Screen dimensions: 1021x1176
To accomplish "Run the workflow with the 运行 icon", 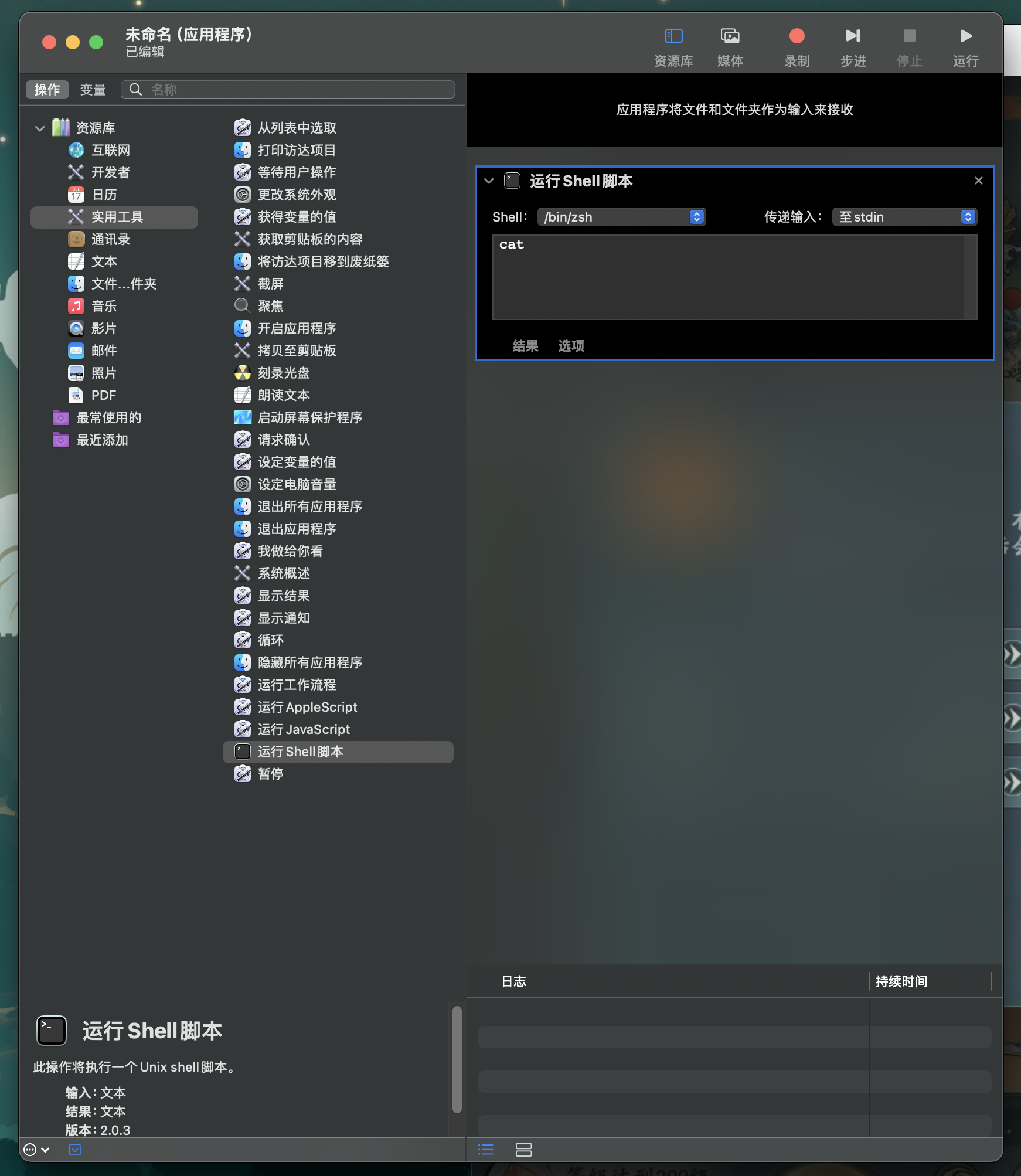I will tap(965, 36).
